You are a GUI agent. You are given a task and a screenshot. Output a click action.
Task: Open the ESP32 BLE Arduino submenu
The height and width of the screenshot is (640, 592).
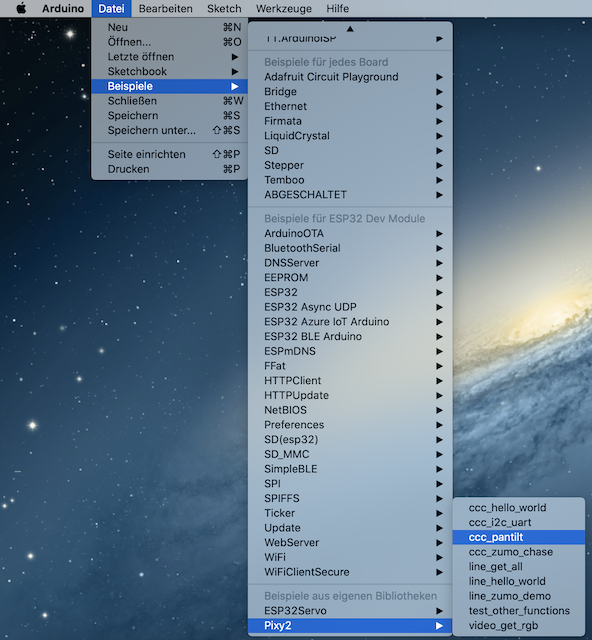350,336
